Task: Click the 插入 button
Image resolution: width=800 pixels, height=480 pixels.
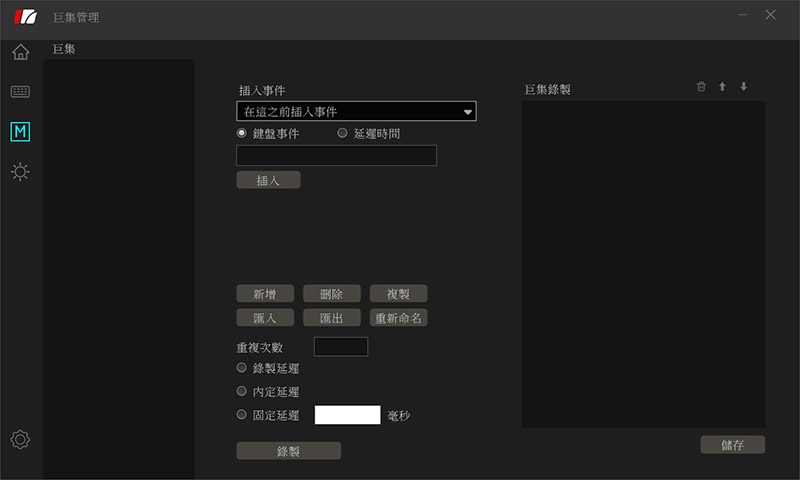Action: [268, 180]
